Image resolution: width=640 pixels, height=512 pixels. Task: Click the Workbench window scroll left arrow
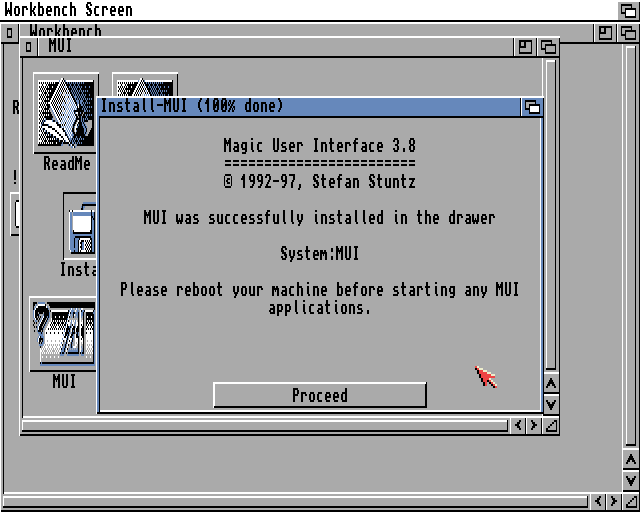click(x=598, y=501)
